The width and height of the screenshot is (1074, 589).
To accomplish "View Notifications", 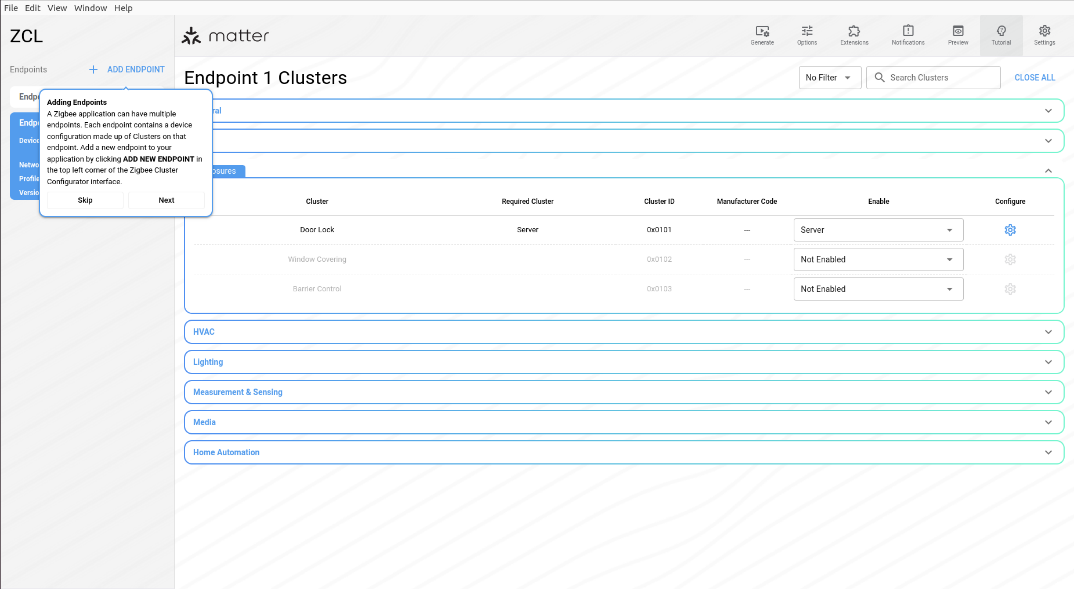I will (x=906, y=34).
